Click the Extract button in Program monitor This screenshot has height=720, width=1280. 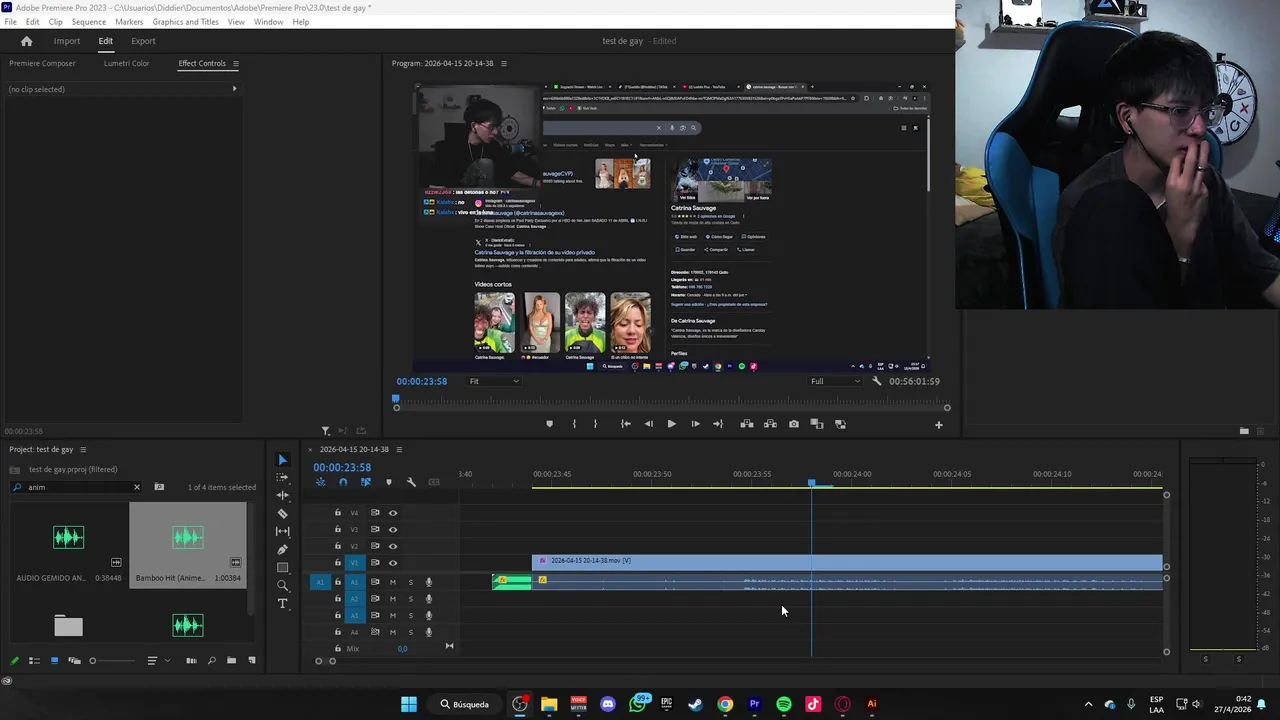pyautogui.click(x=770, y=424)
